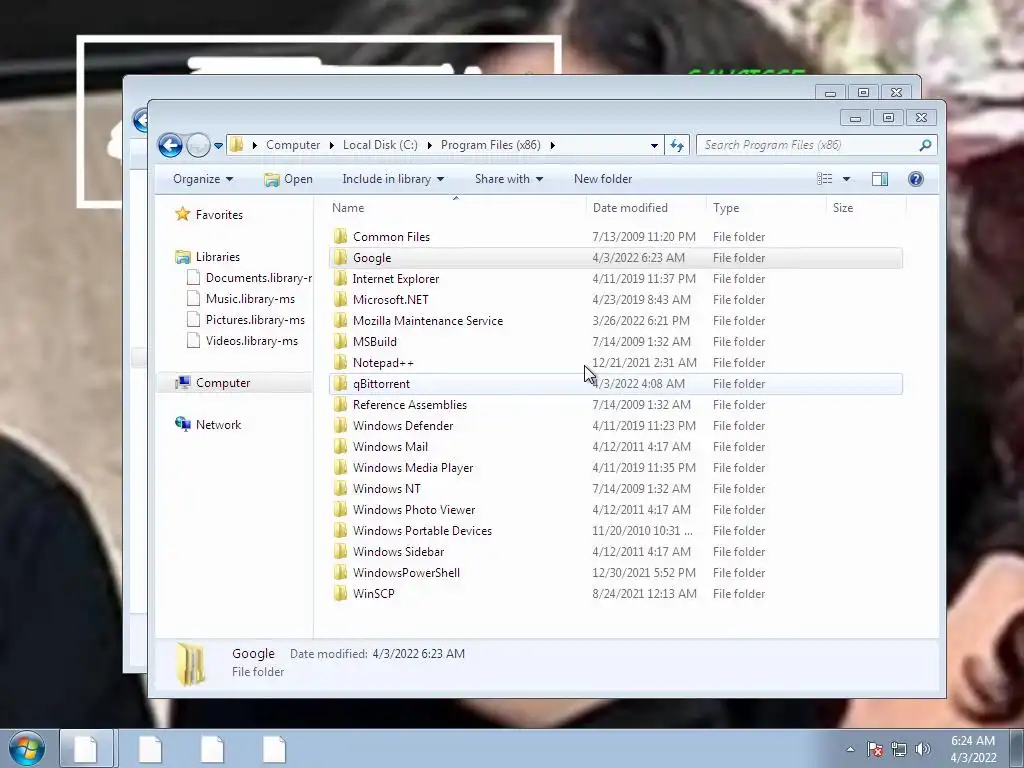Screen dimensions: 1024x768
Task: Click the magnifier search icon
Action: tap(925, 145)
